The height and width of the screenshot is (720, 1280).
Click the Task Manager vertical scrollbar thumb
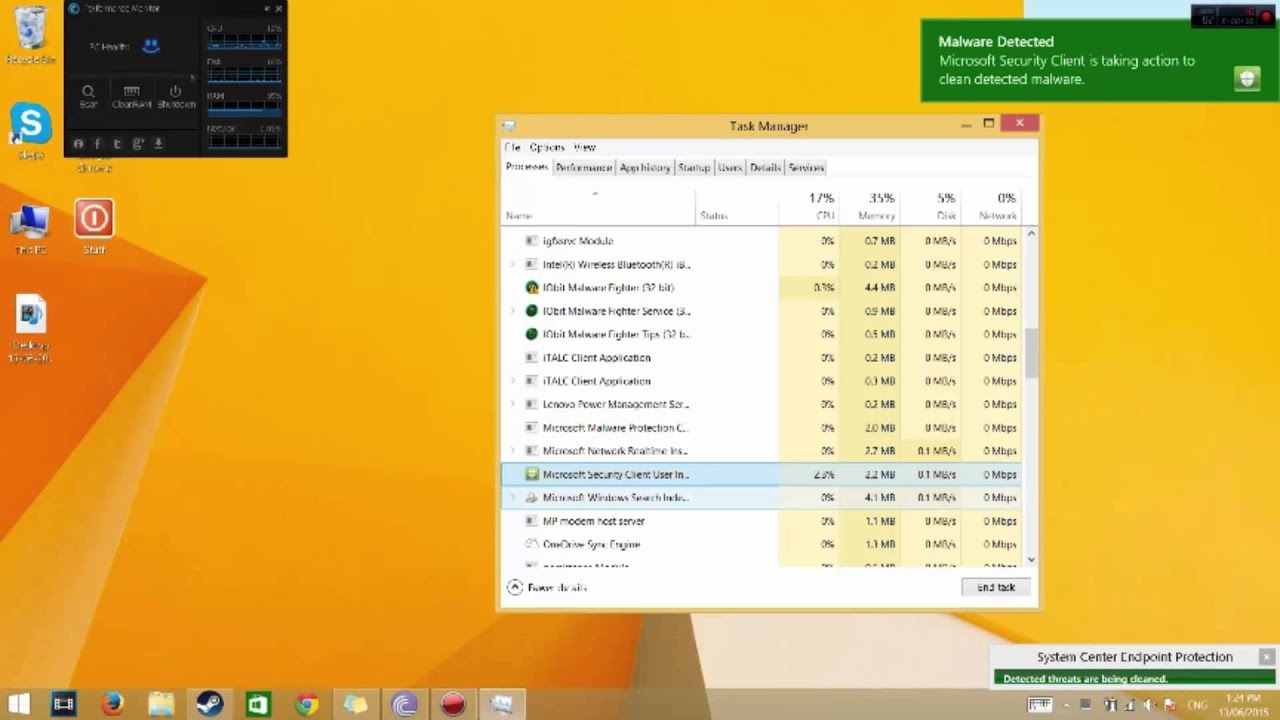(1031, 352)
